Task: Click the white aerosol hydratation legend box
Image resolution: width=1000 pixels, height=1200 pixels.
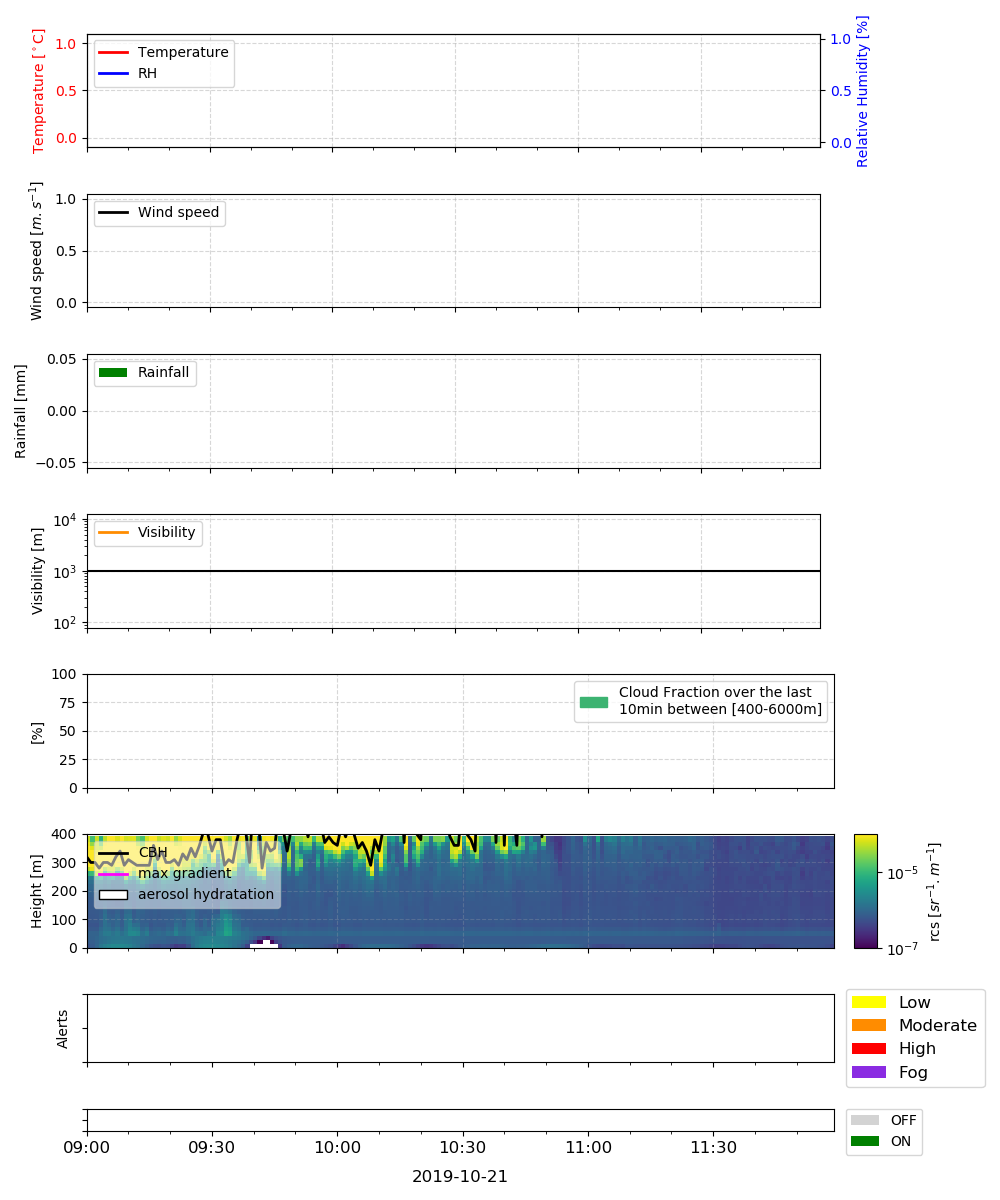Action: pyautogui.click(x=113, y=894)
